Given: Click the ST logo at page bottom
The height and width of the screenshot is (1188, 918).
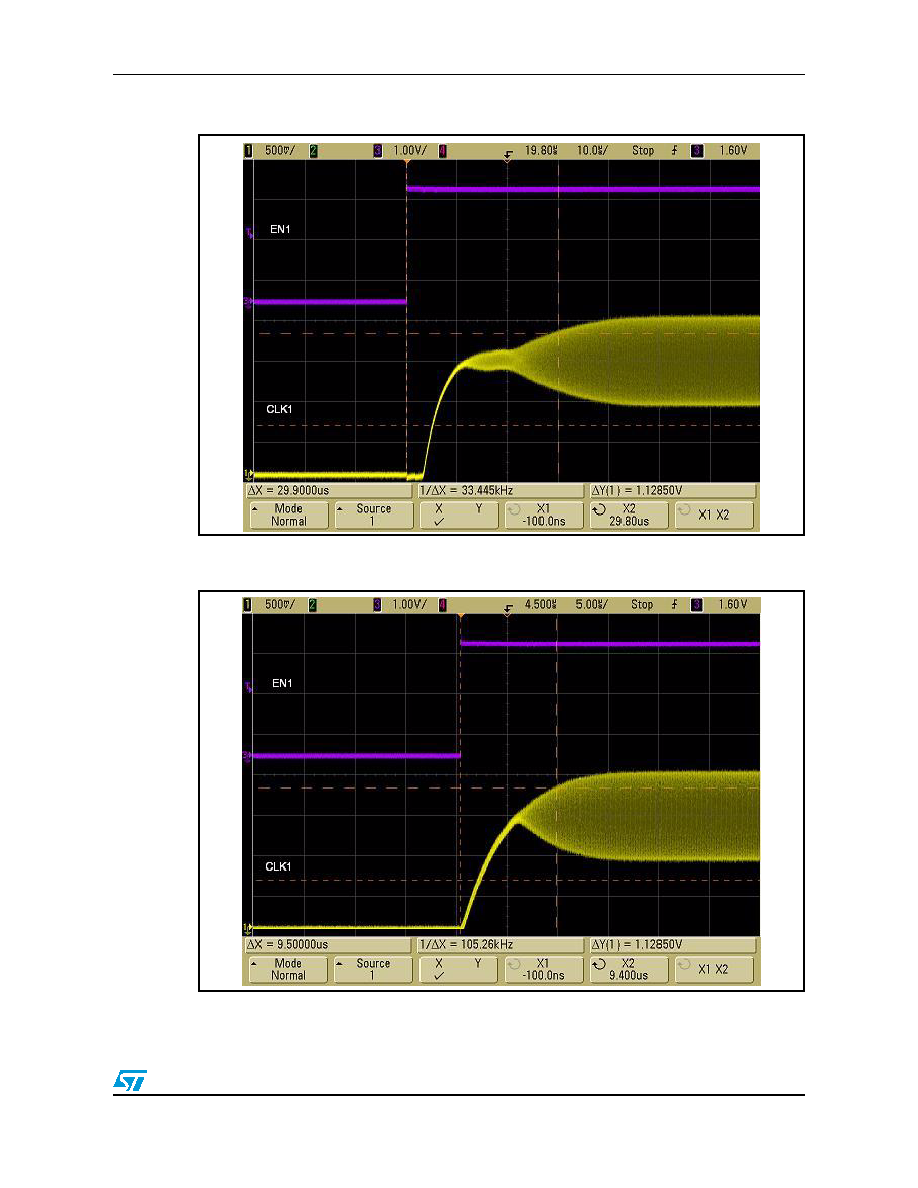Looking at the screenshot, I should (130, 1080).
